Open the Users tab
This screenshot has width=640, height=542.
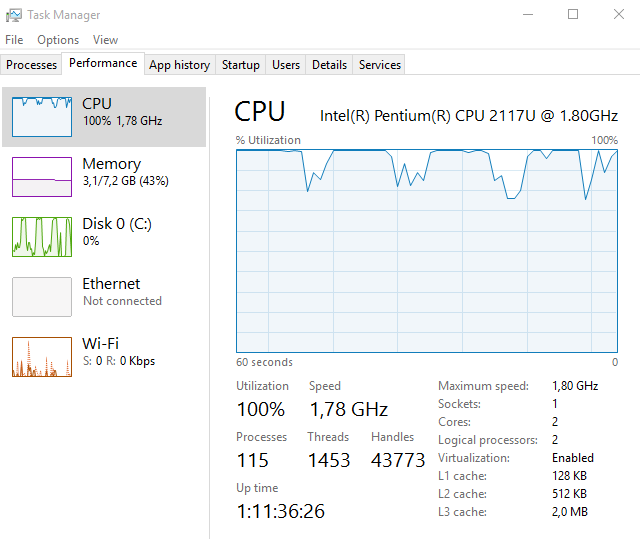(286, 65)
